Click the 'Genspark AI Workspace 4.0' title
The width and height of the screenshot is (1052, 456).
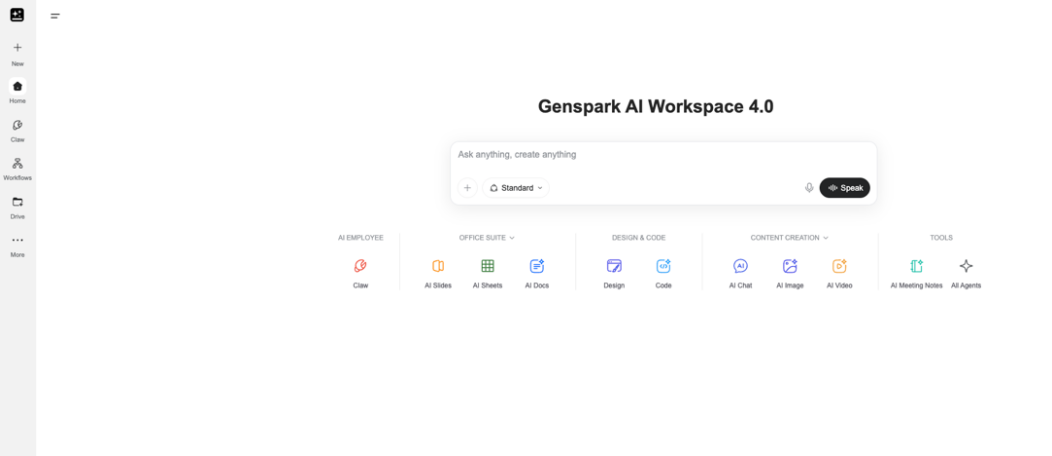[x=655, y=107]
